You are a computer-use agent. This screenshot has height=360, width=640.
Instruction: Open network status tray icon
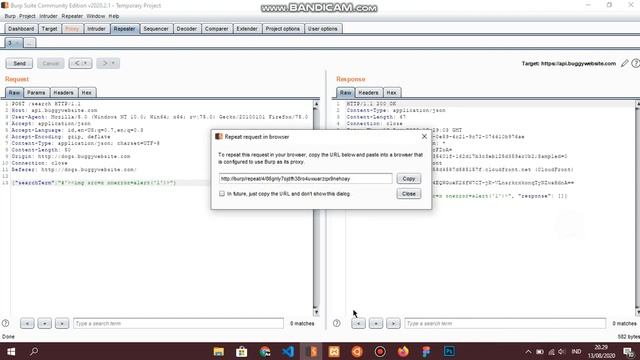(x=551, y=351)
